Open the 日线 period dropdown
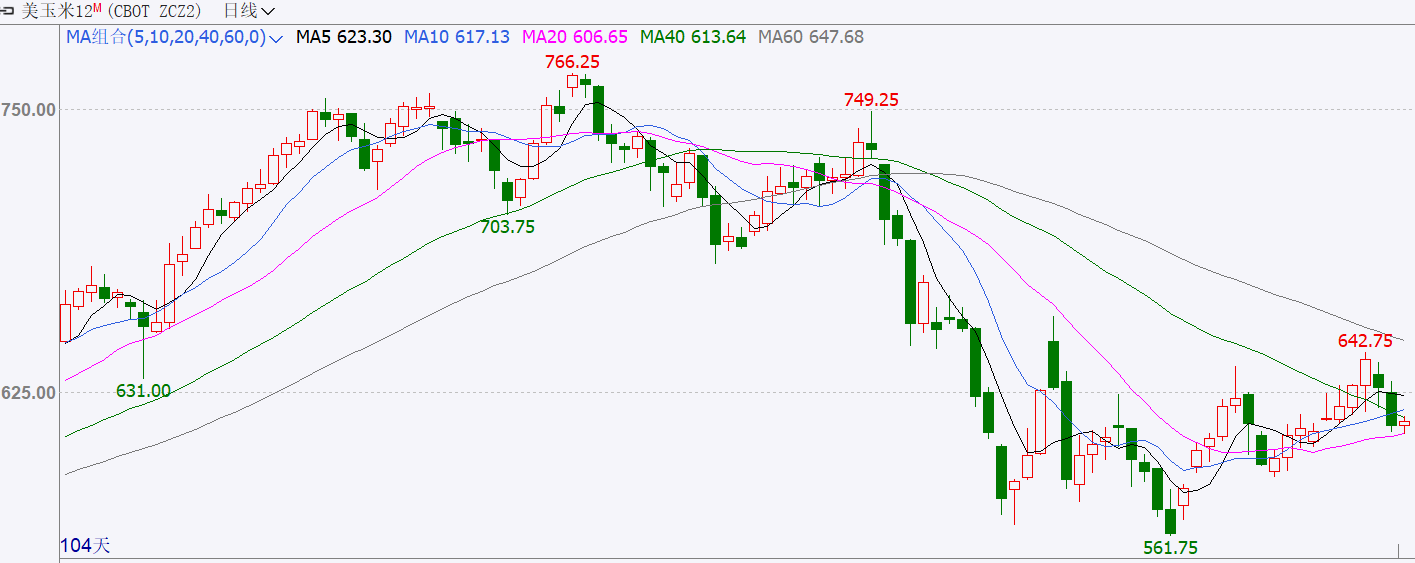 250,11
